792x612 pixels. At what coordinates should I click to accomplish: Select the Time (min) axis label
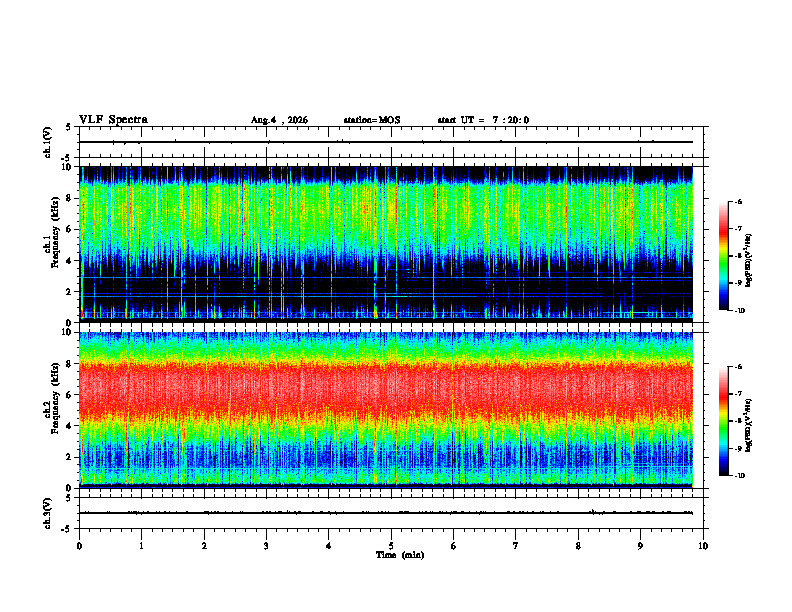[x=400, y=555]
